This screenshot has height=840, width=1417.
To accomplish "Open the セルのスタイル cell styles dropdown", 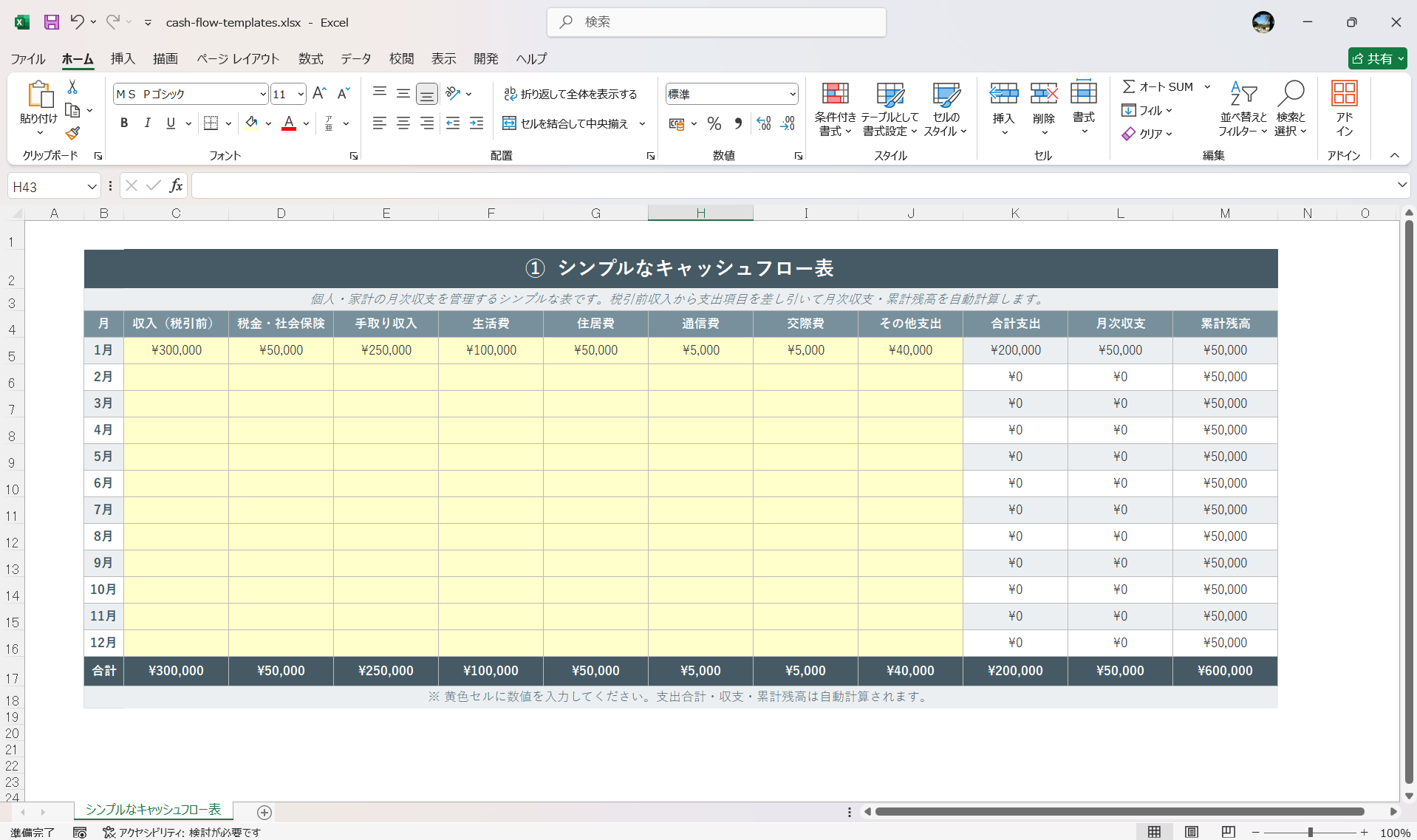I will tap(946, 109).
